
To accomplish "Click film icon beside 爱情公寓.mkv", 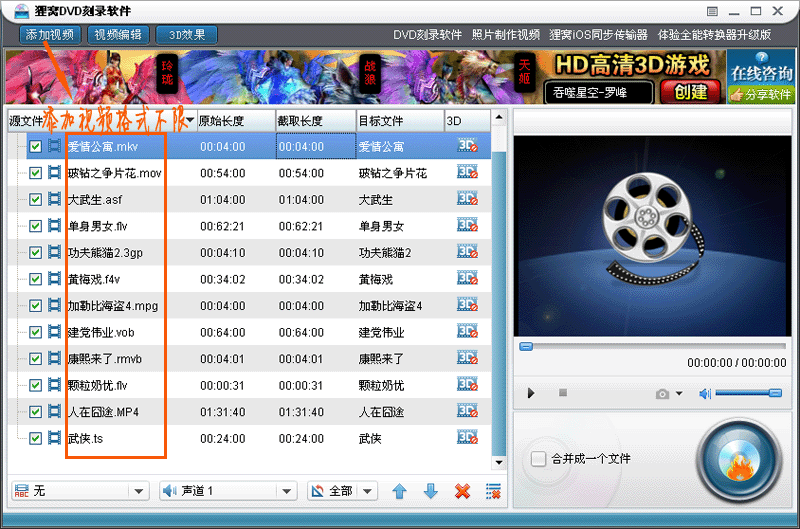I will (x=54, y=146).
